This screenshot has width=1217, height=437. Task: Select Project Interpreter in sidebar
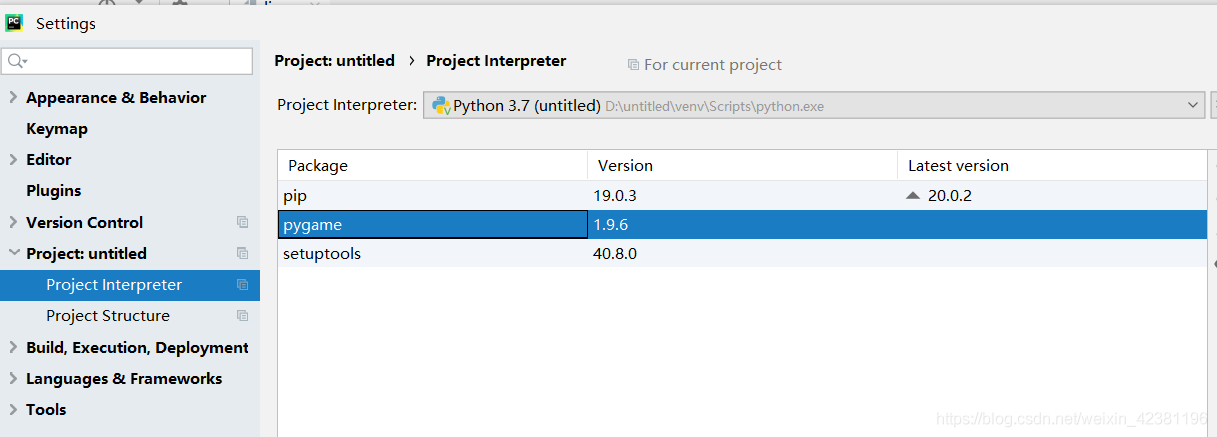tap(130, 284)
